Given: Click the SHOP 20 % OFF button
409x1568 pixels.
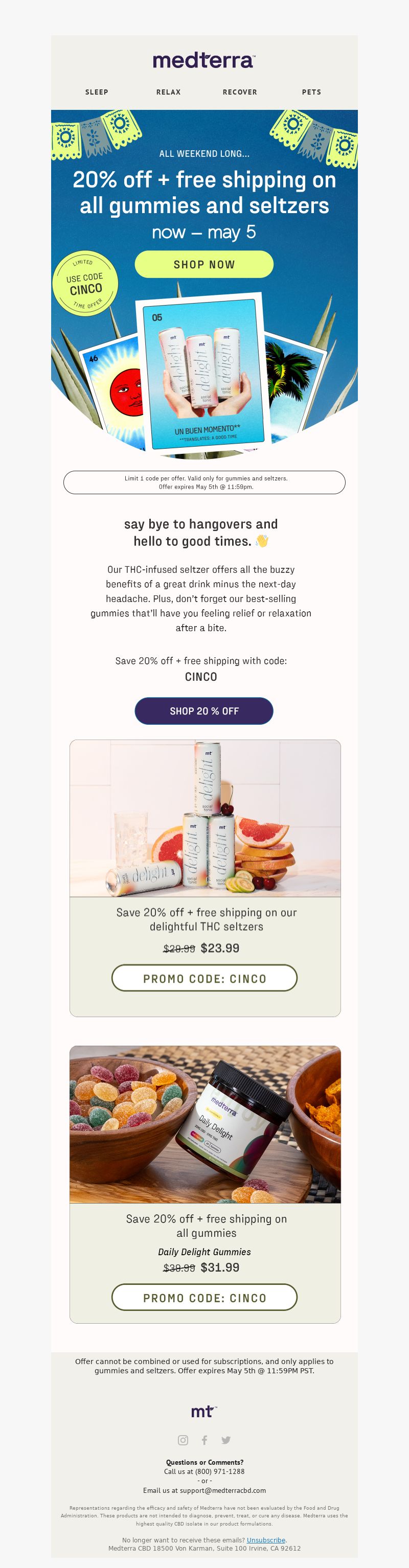Looking at the screenshot, I should [x=204, y=711].
